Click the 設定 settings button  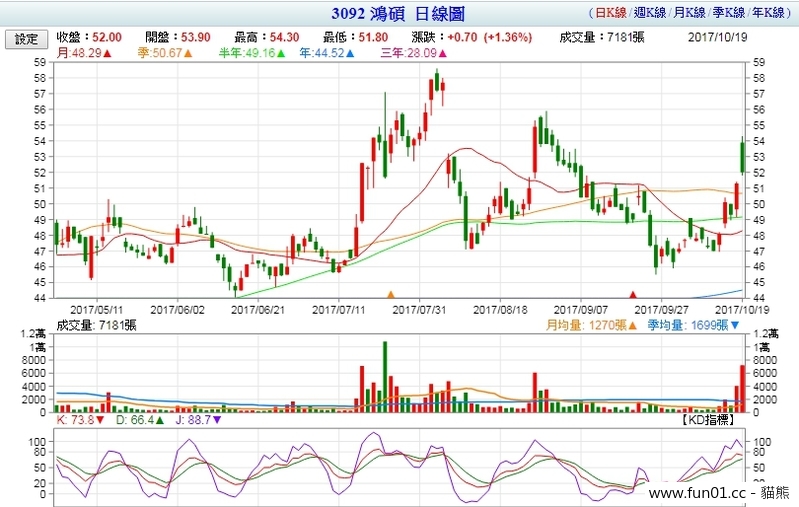coord(26,39)
